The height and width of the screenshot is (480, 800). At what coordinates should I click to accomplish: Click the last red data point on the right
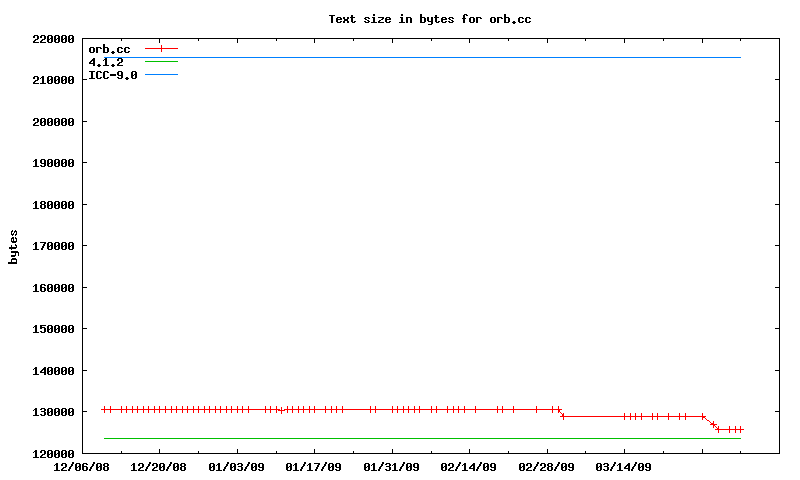741,429
